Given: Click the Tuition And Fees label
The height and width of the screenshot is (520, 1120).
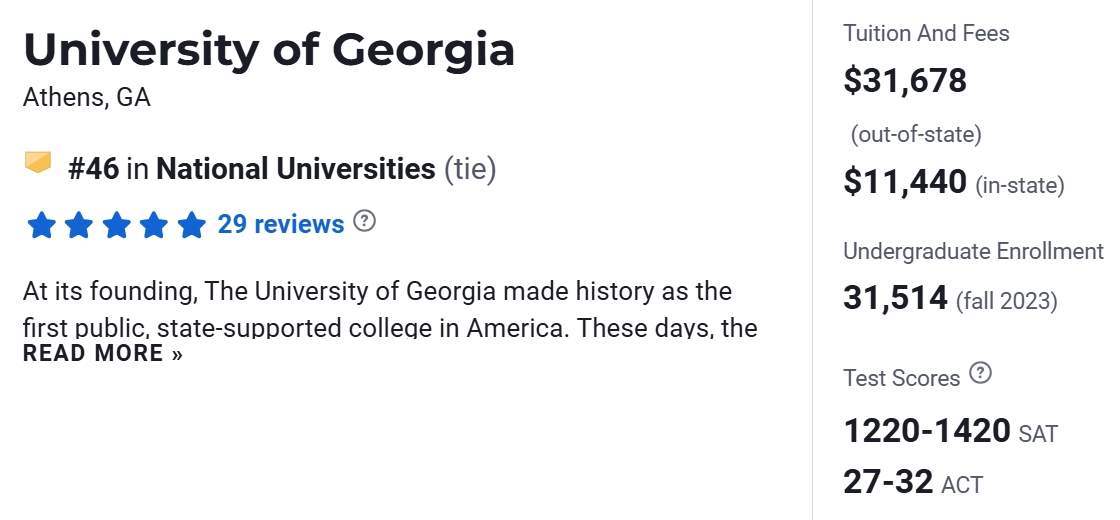Looking at the screenshot, I should 926,33.
